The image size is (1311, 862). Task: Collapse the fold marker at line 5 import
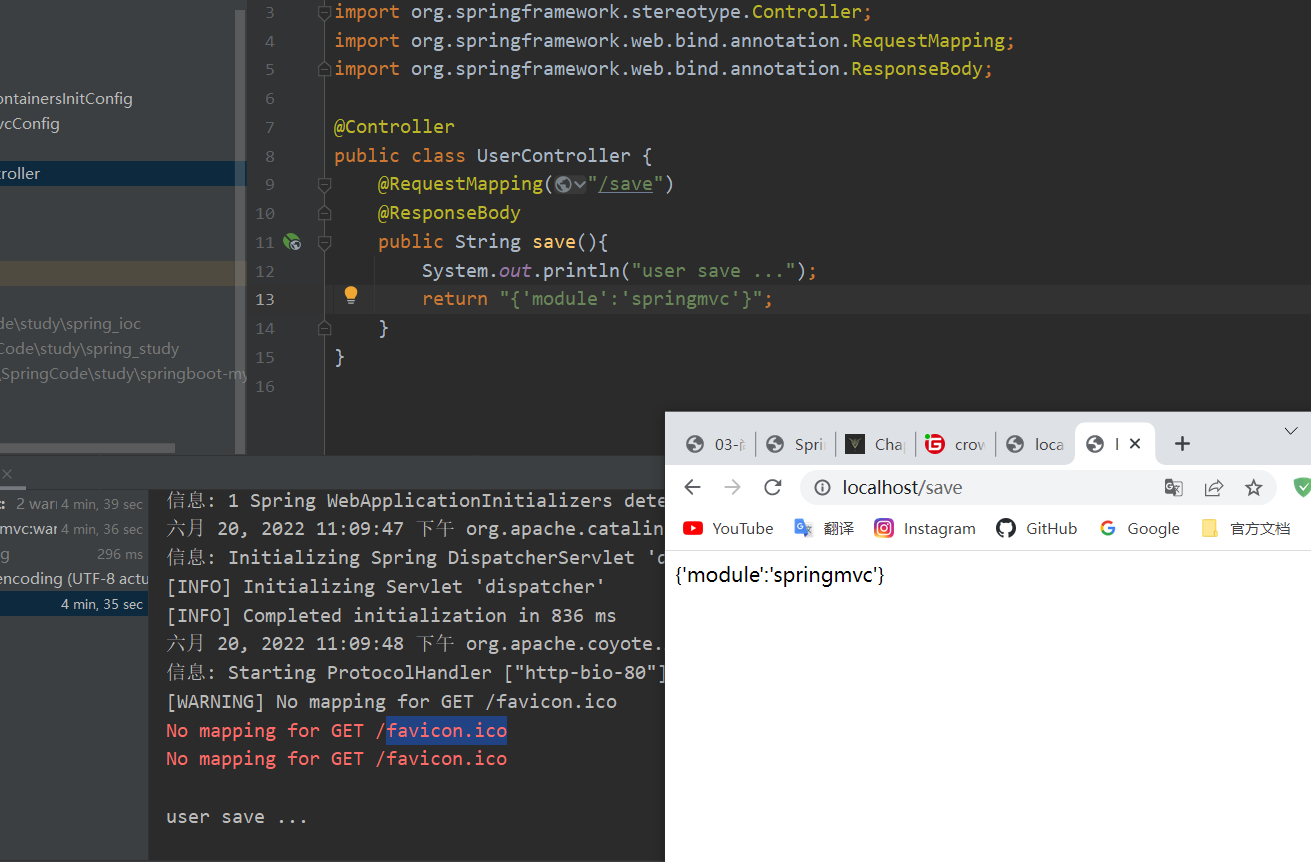[x=324, y=69]
